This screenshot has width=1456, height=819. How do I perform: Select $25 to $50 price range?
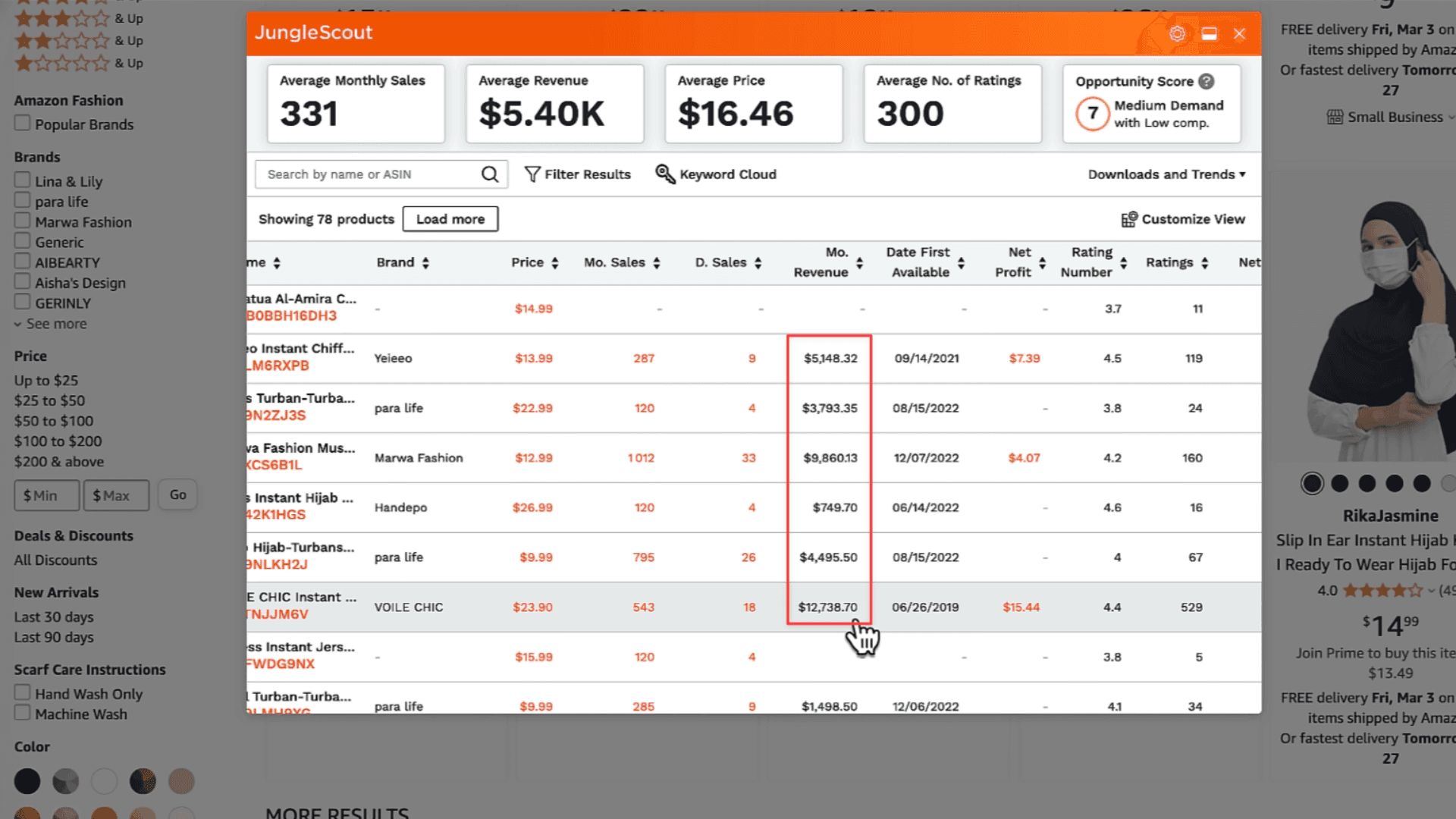(x=49, y=400)
